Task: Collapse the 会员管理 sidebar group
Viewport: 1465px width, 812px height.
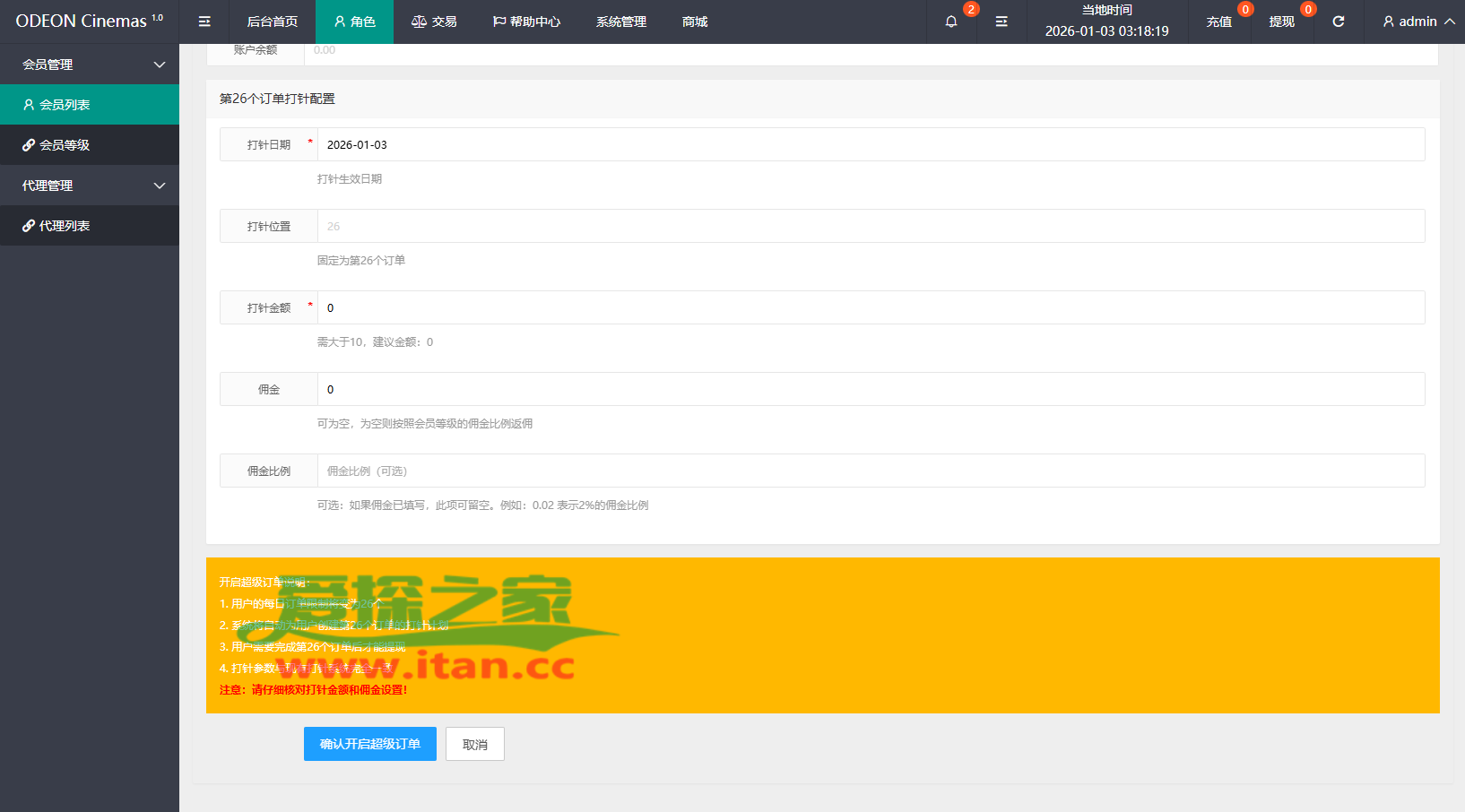Action: [x=90, y=65]
